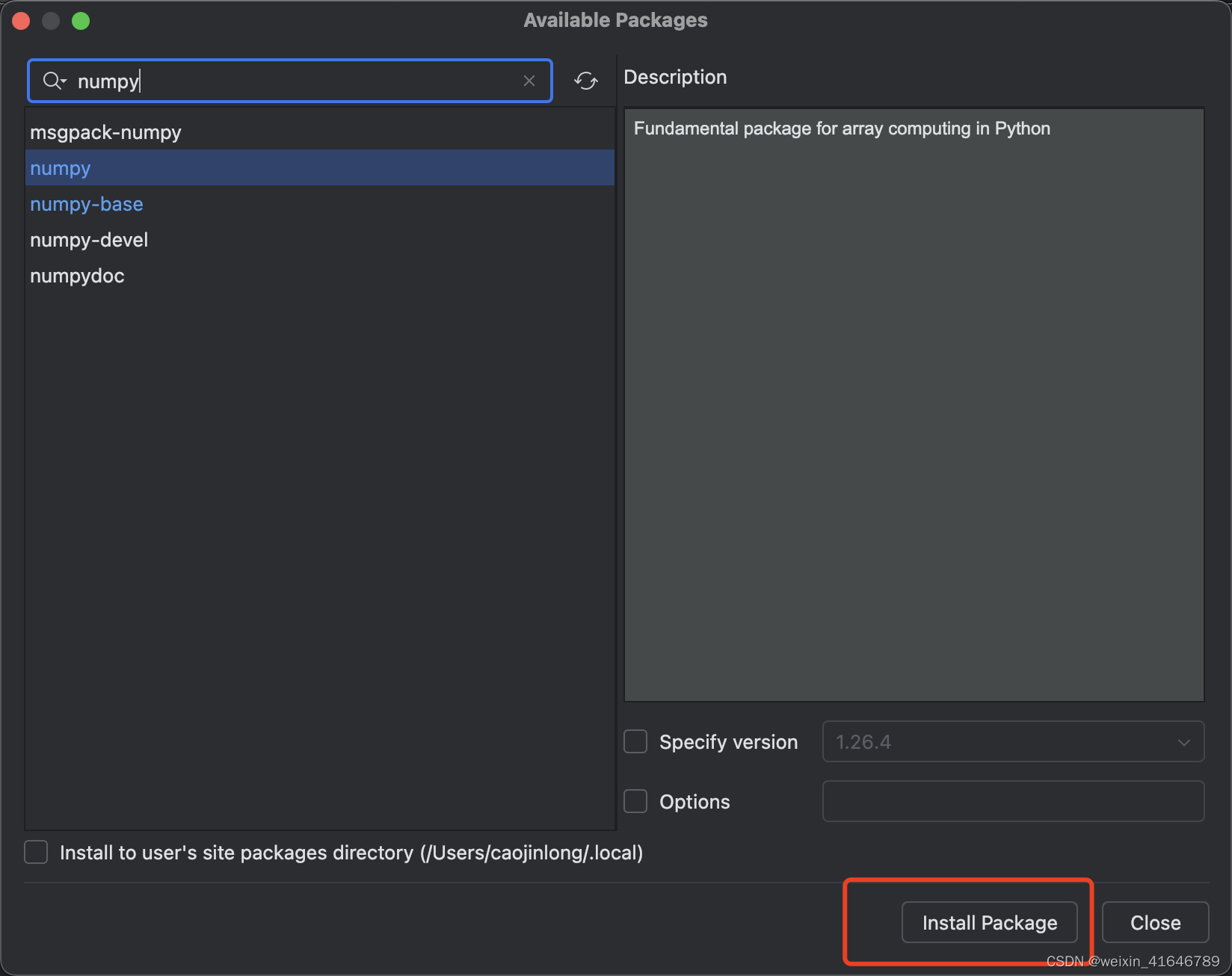Click the Close button
Image resolution: width=1232 pixels, height=976 pixels.
[x=1154, y=921]
